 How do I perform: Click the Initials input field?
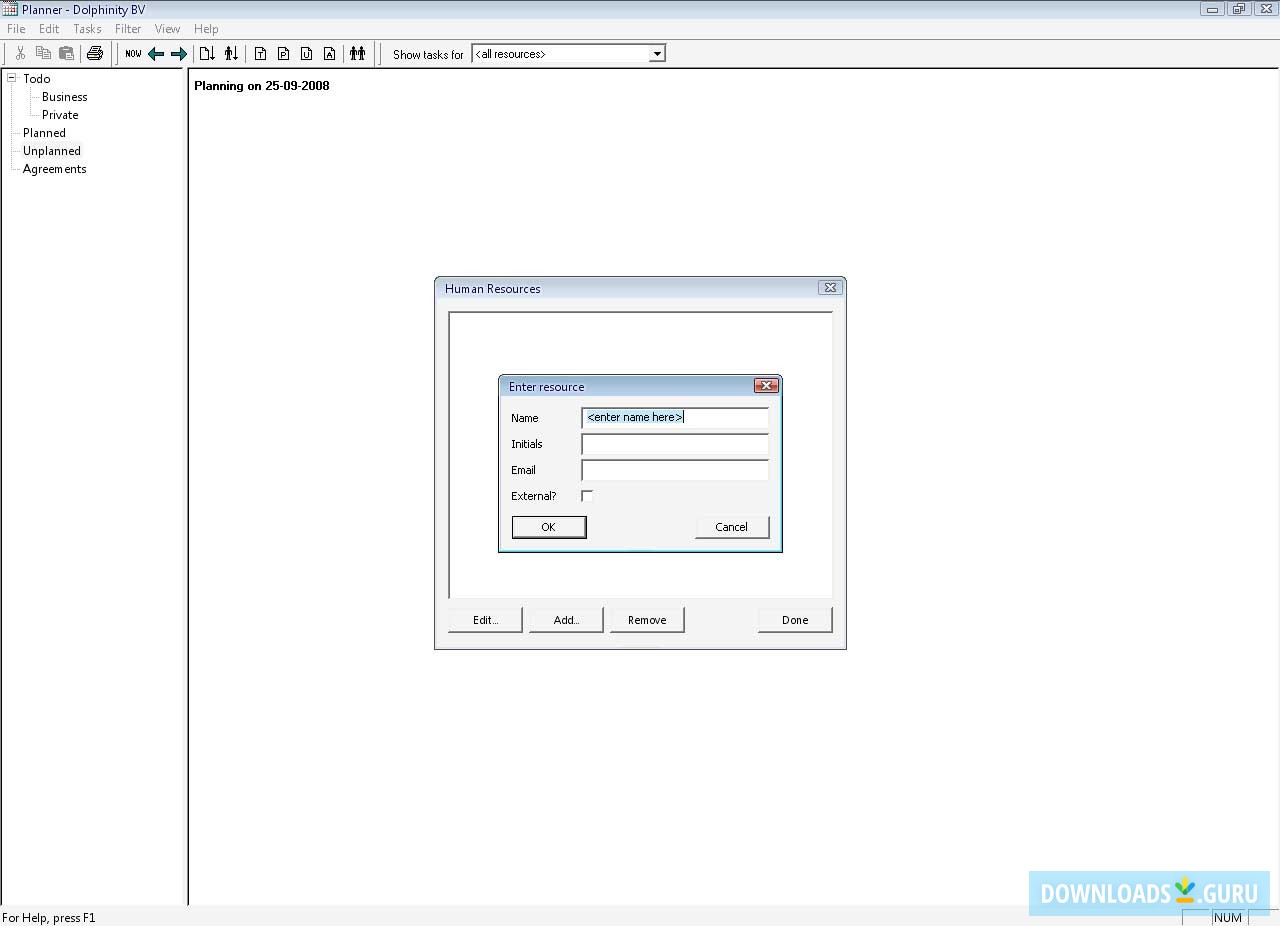(675, 444)
